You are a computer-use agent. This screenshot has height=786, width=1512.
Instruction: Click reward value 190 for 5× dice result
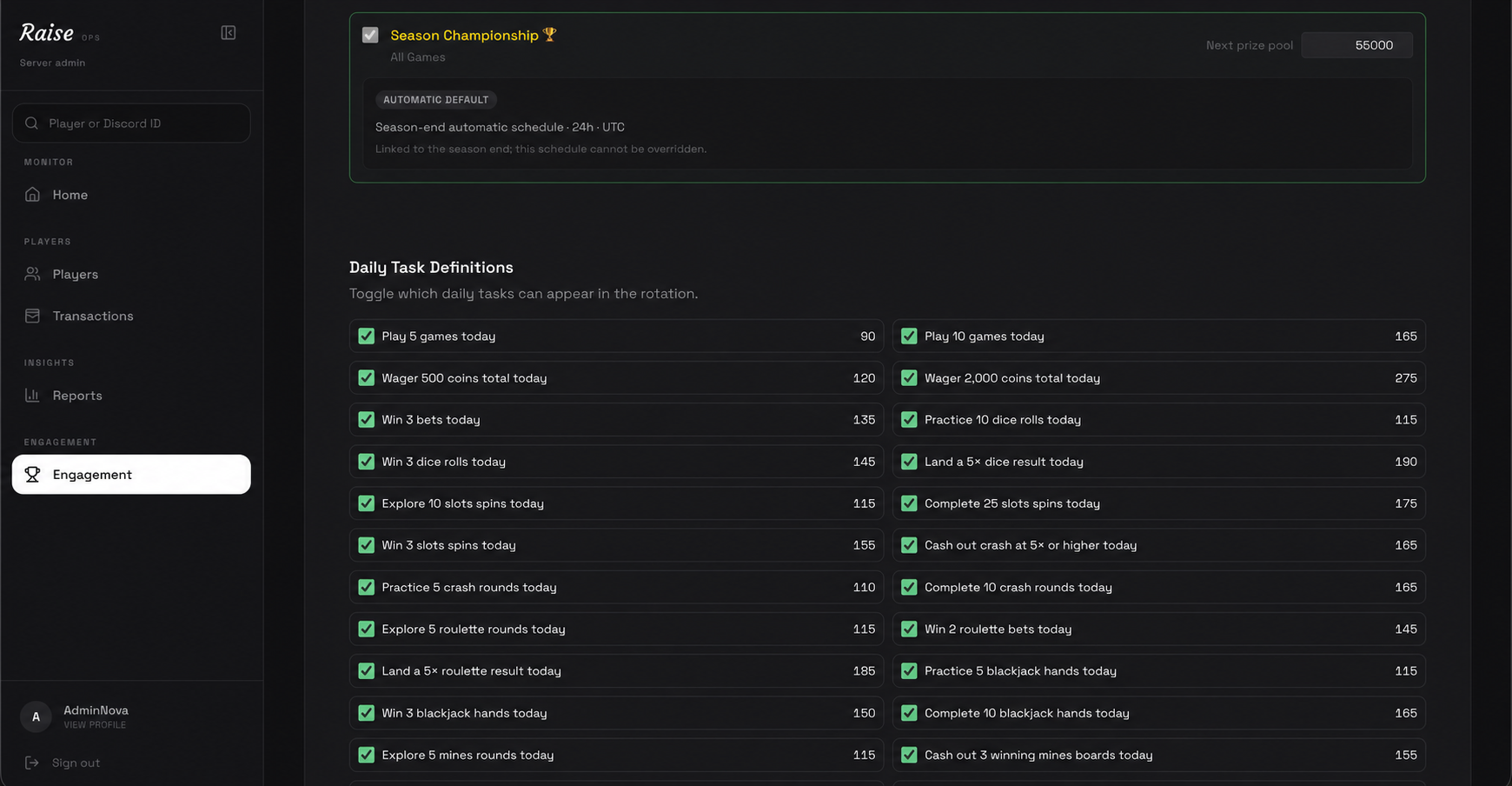coord(1405,462)
